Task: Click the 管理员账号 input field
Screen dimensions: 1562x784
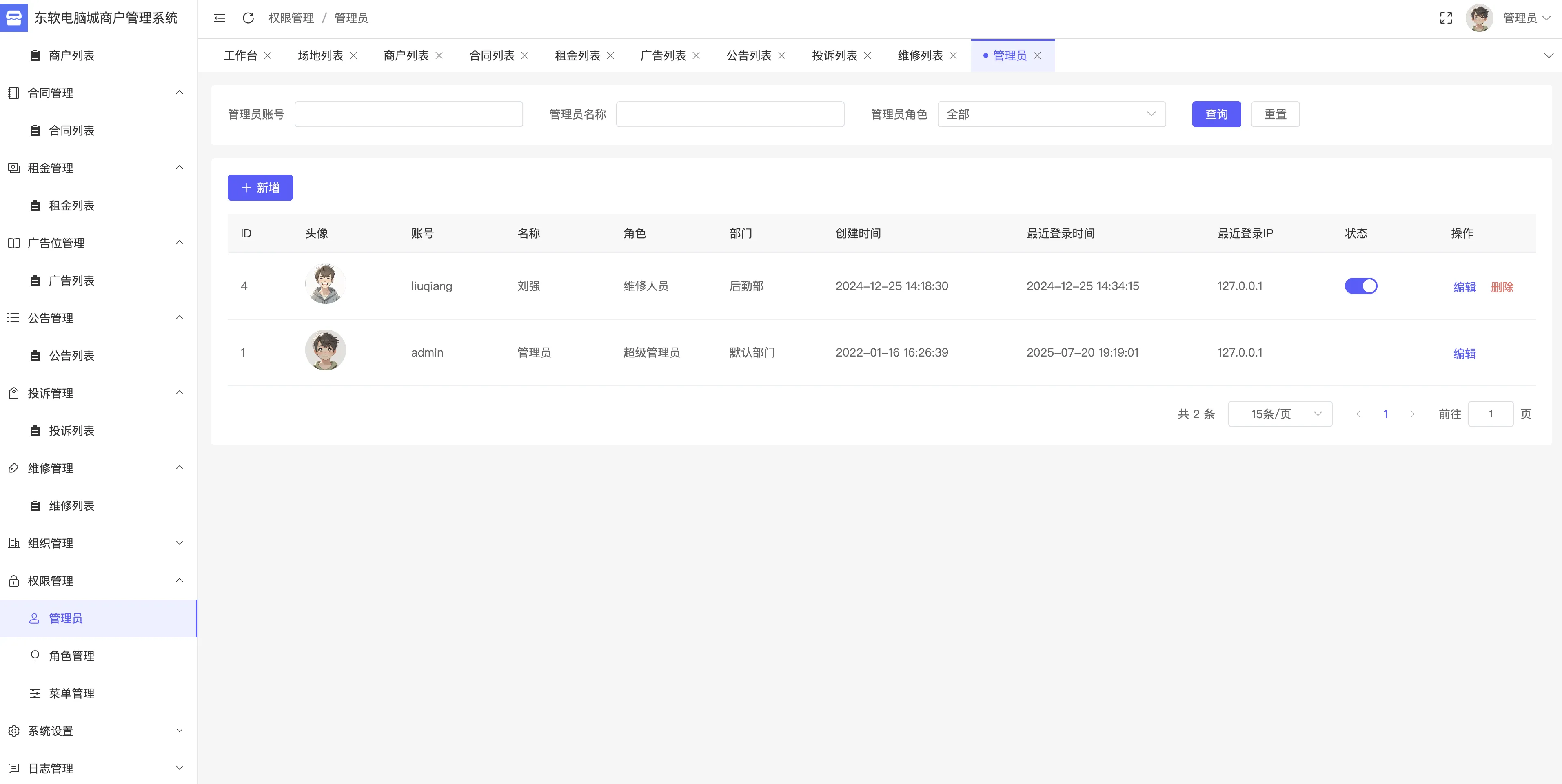Action: 408,114
